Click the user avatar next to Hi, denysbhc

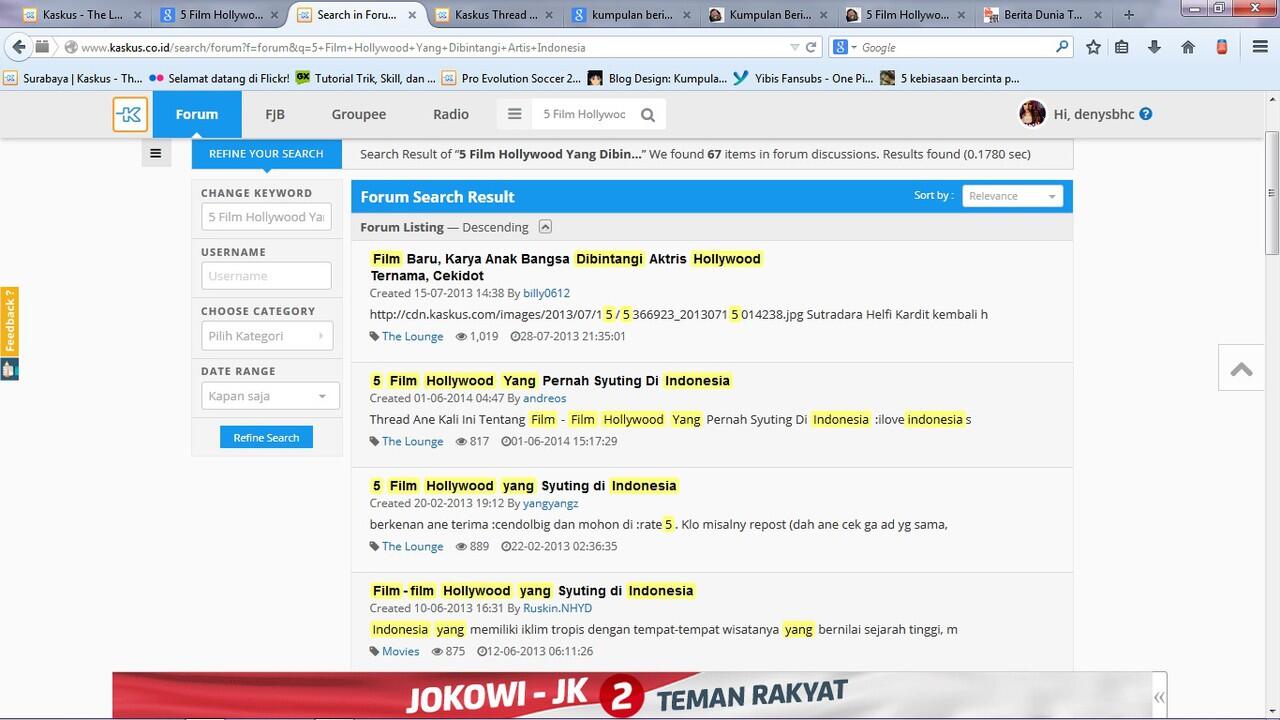click(1032, 114)
